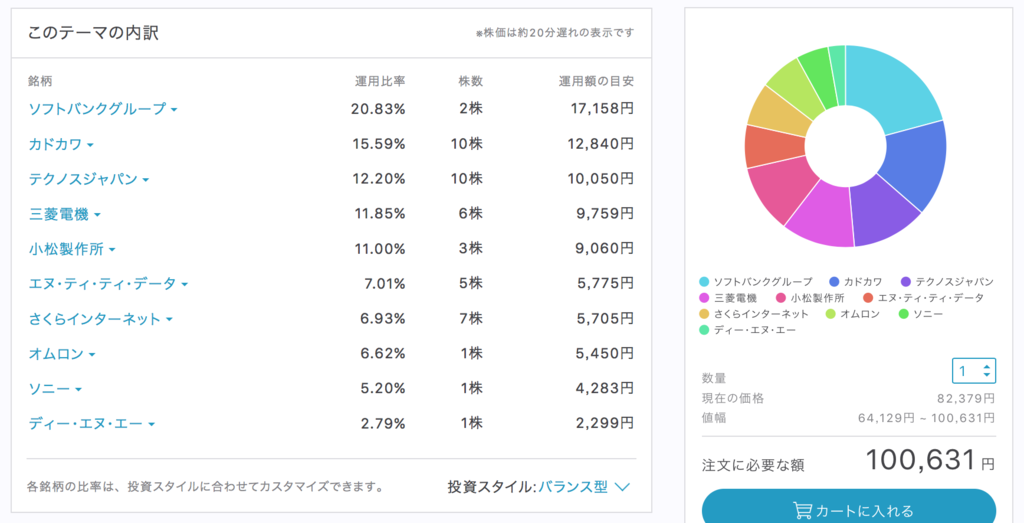Click the 20.83% ratio value
Screen dimensions: 1024x523
click(377, 109)
